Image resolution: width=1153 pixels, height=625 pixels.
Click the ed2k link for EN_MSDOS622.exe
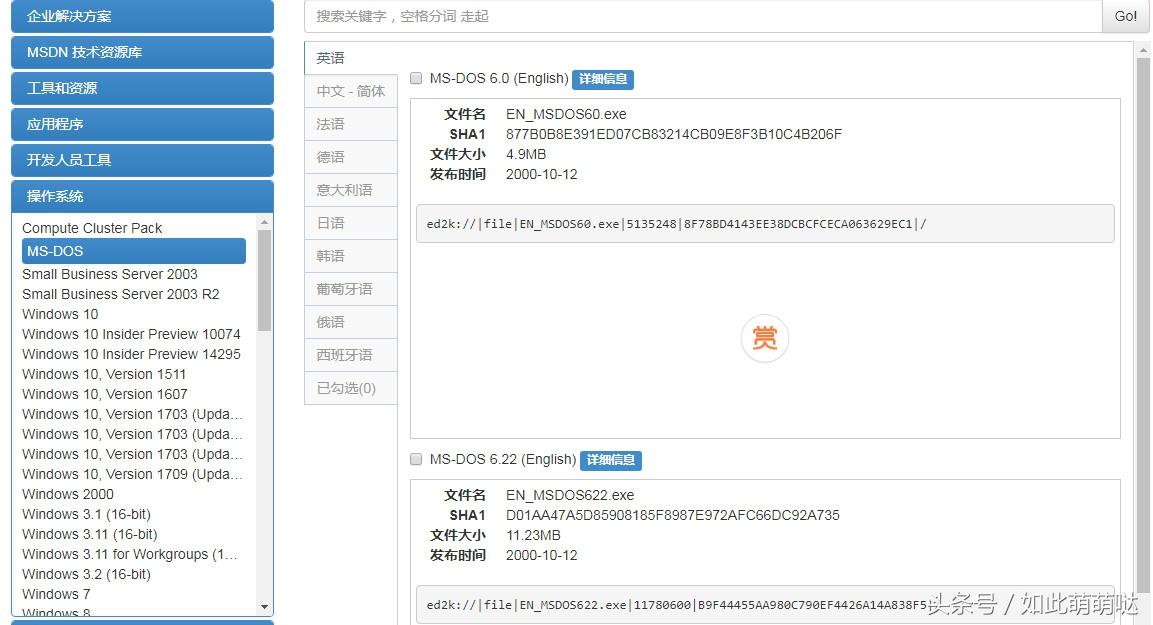pos(680,605)
